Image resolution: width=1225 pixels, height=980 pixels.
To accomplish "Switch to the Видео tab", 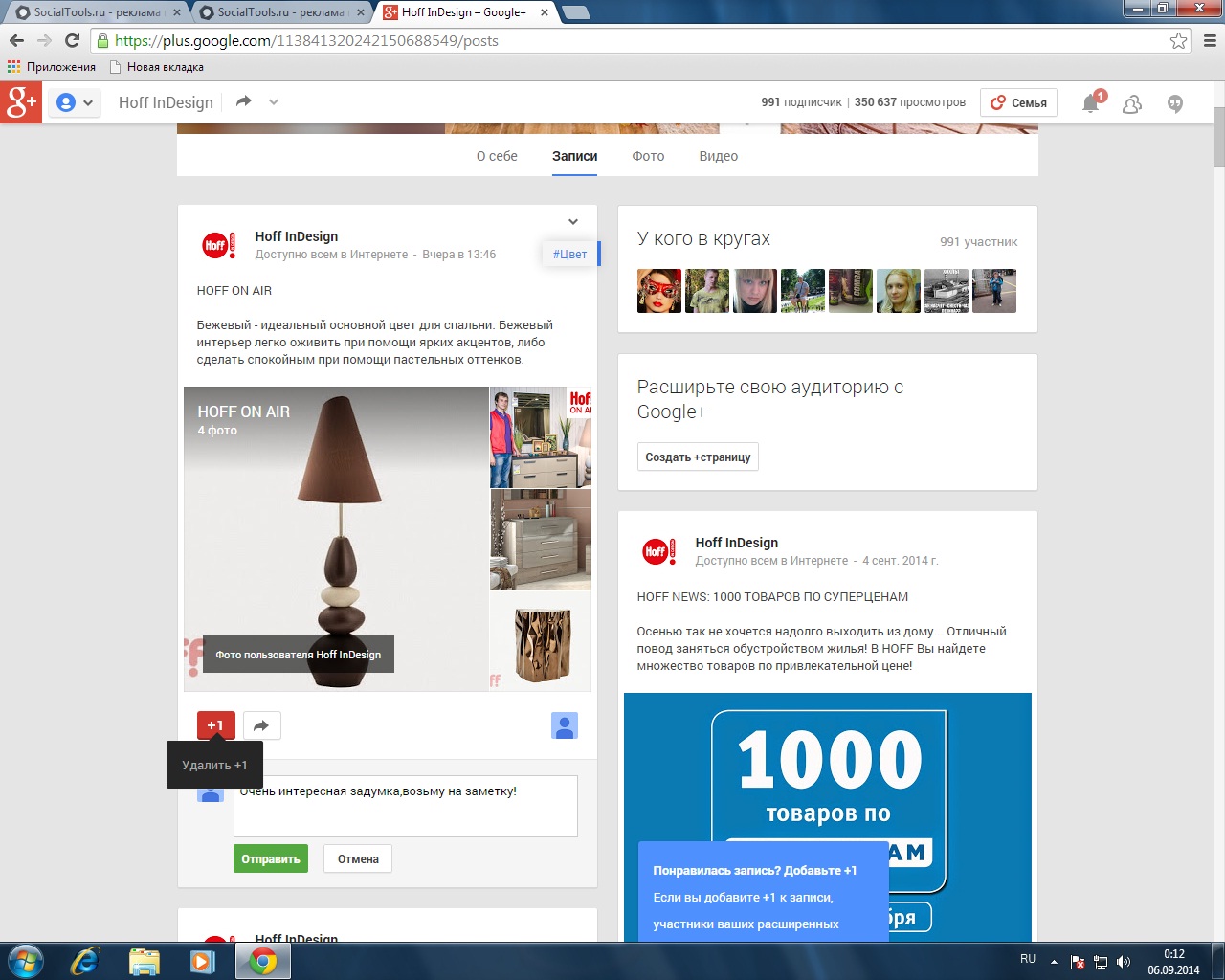I will pyautogui.click(x=718, y=156).
